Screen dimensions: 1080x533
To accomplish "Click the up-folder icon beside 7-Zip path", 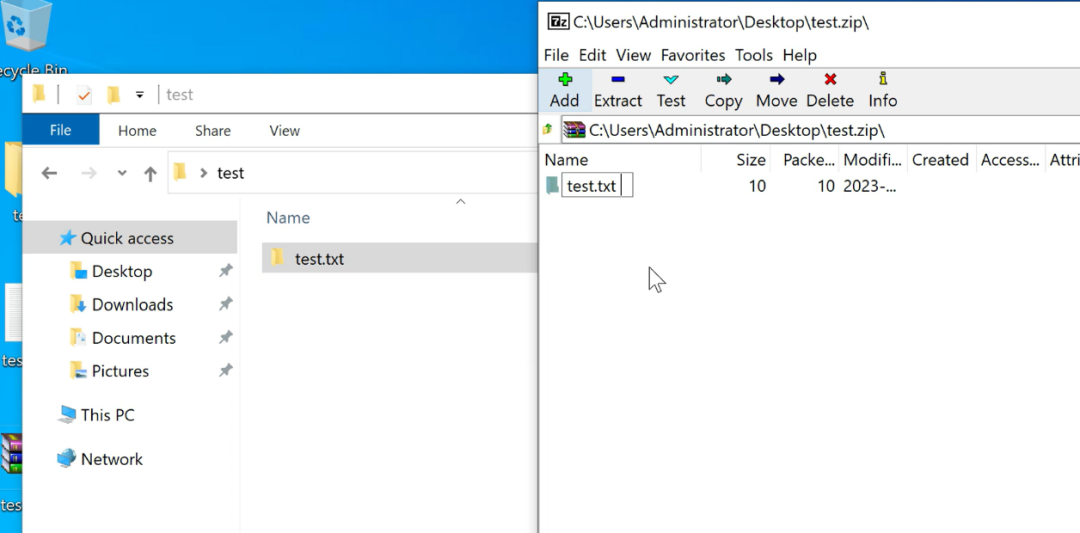I will (x=548, y=129).
